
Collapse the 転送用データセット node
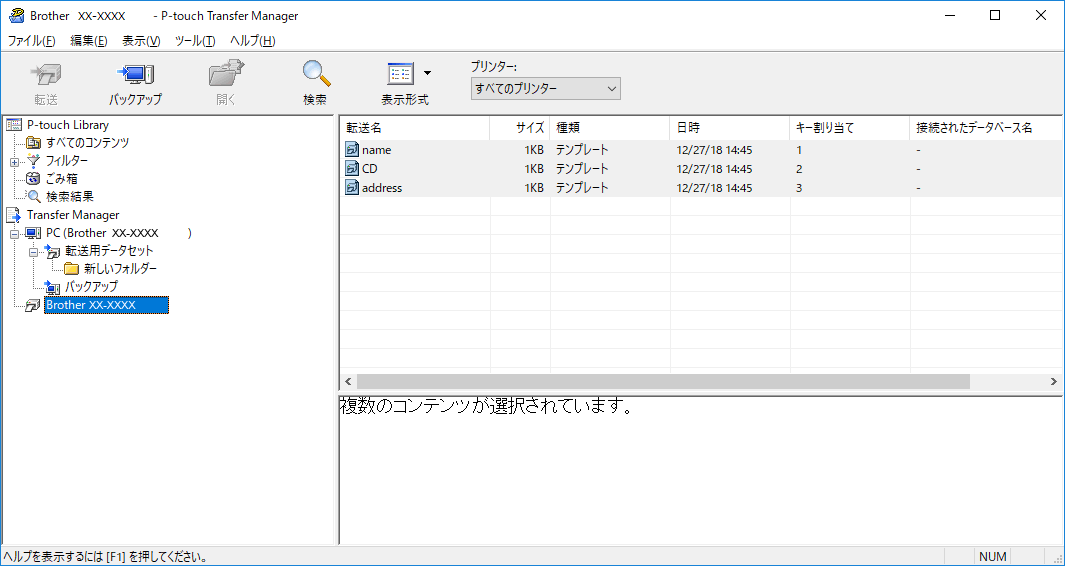click(x=33, y=251)
